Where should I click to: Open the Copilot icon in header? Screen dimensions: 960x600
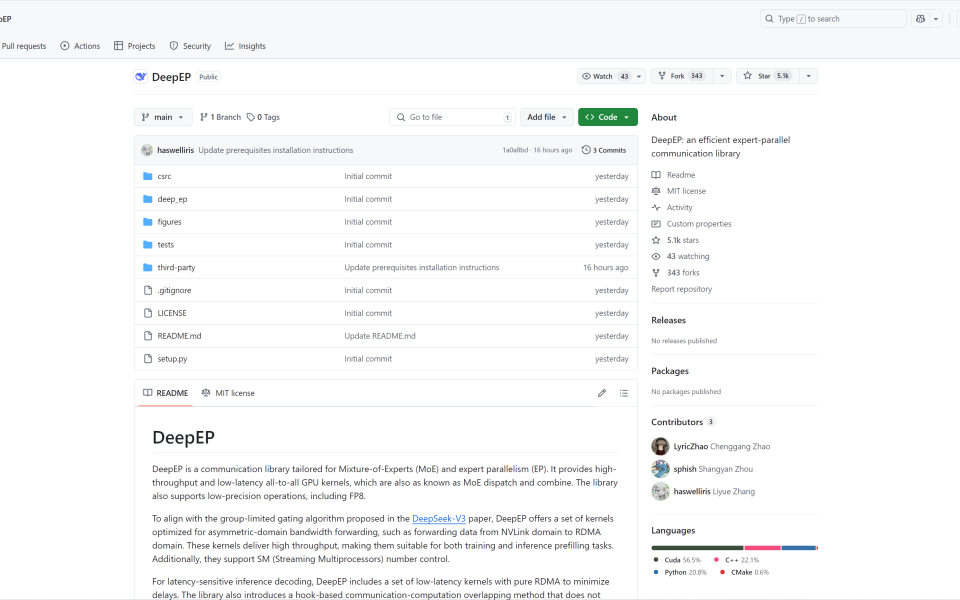(x=920, y=19)
